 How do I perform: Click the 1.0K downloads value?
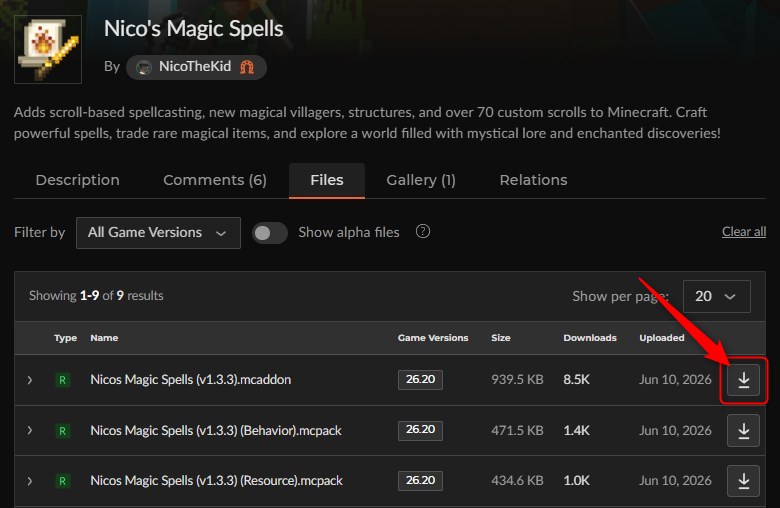click(577, 481)
